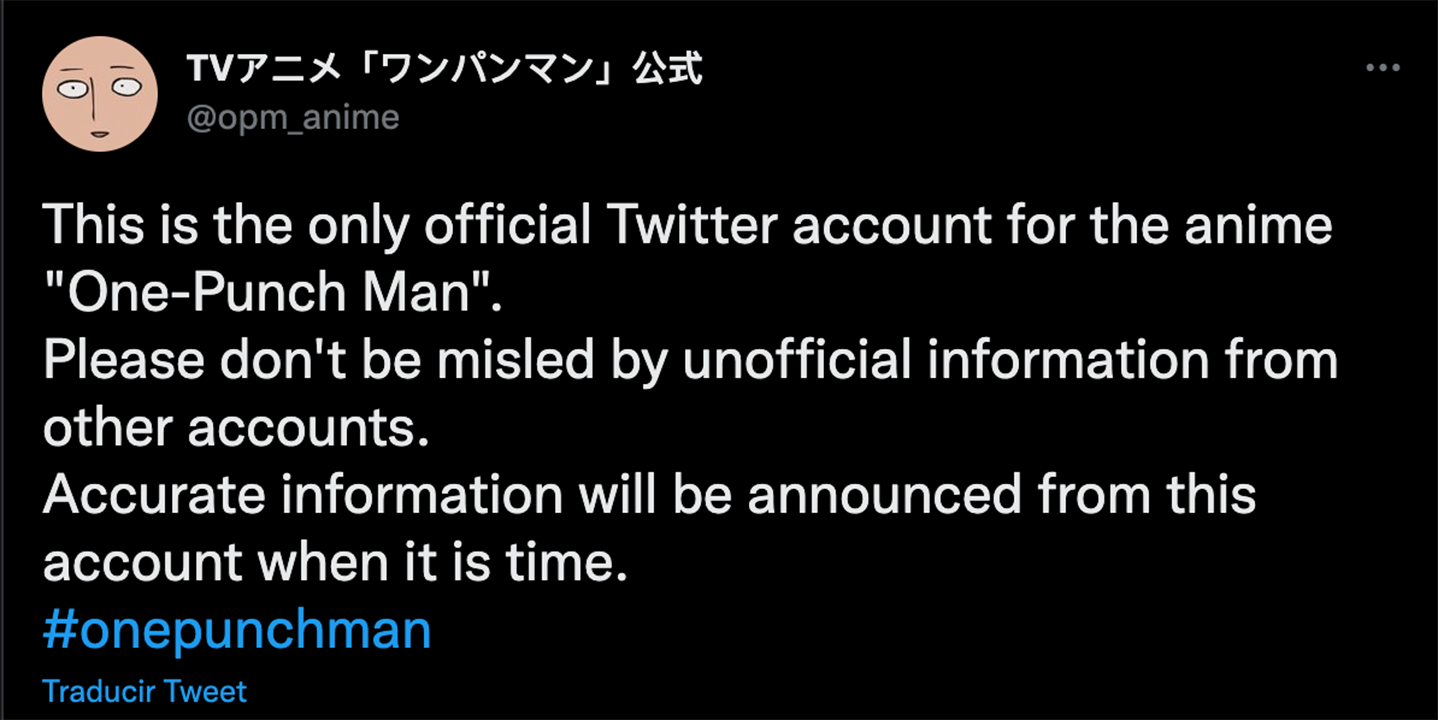Open the #onepunchman hashtag link

237,631
